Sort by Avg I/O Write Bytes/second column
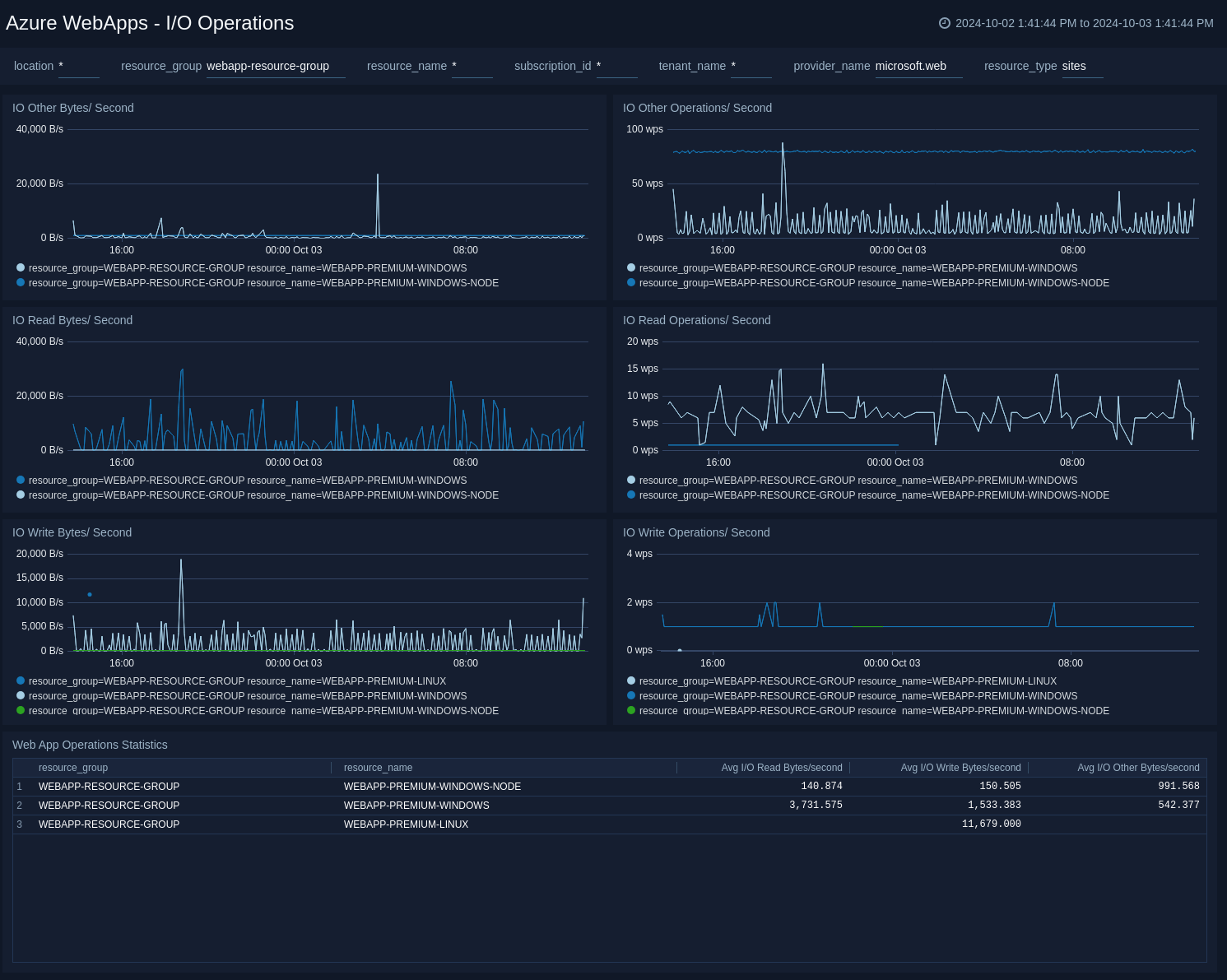The width and height of the screenshot is (1227, 980). pyautogui.click(x=960, y=768)
